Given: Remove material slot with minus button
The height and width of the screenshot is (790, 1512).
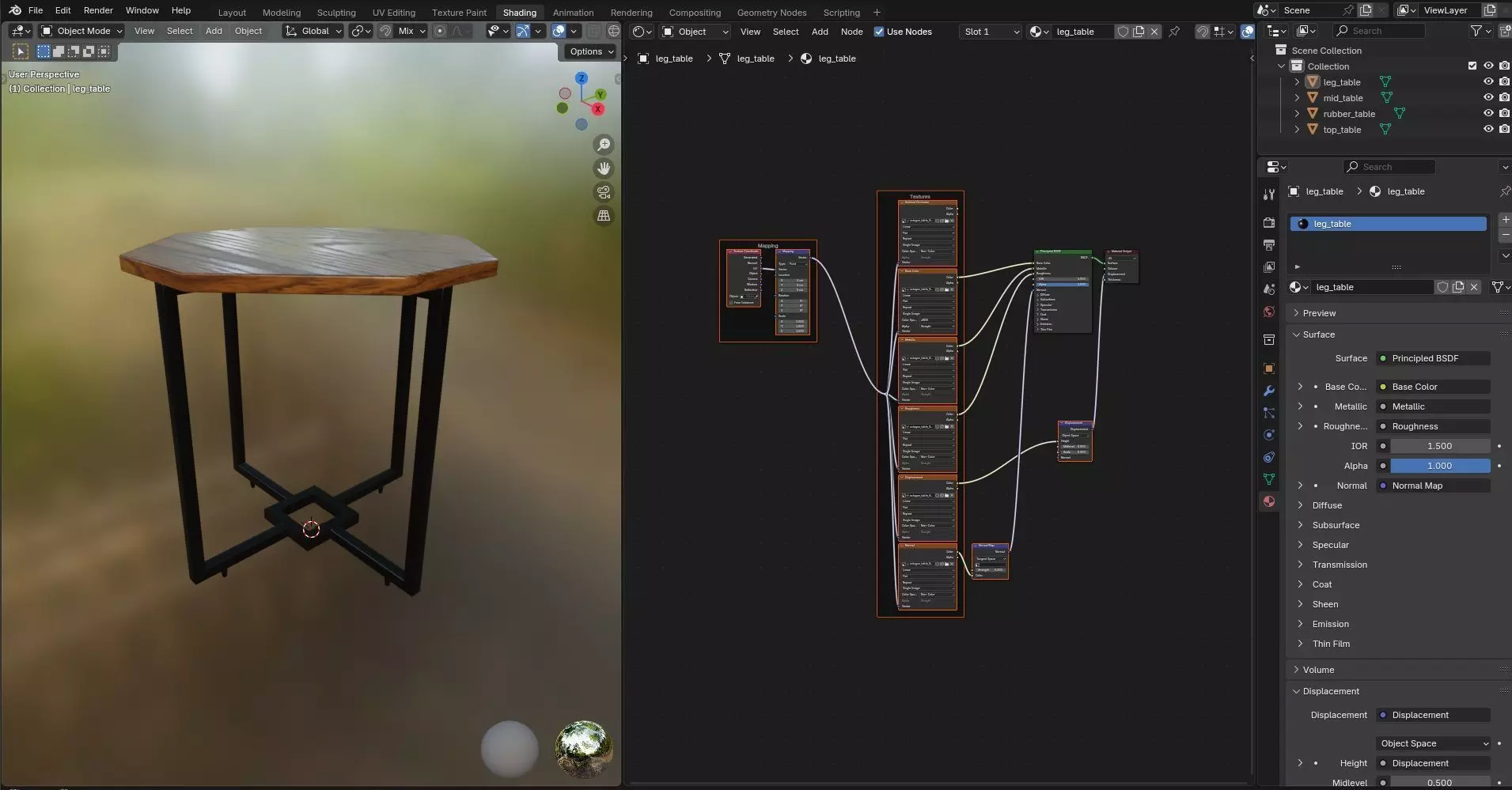Looking at the screenshot, I should click(x=1505, y=236).
